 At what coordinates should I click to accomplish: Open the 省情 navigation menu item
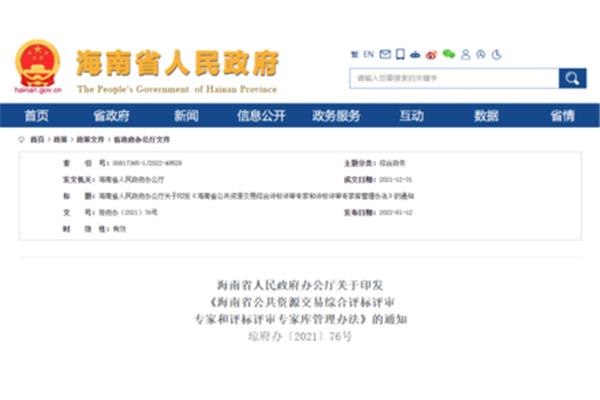(x=562, y=116)
